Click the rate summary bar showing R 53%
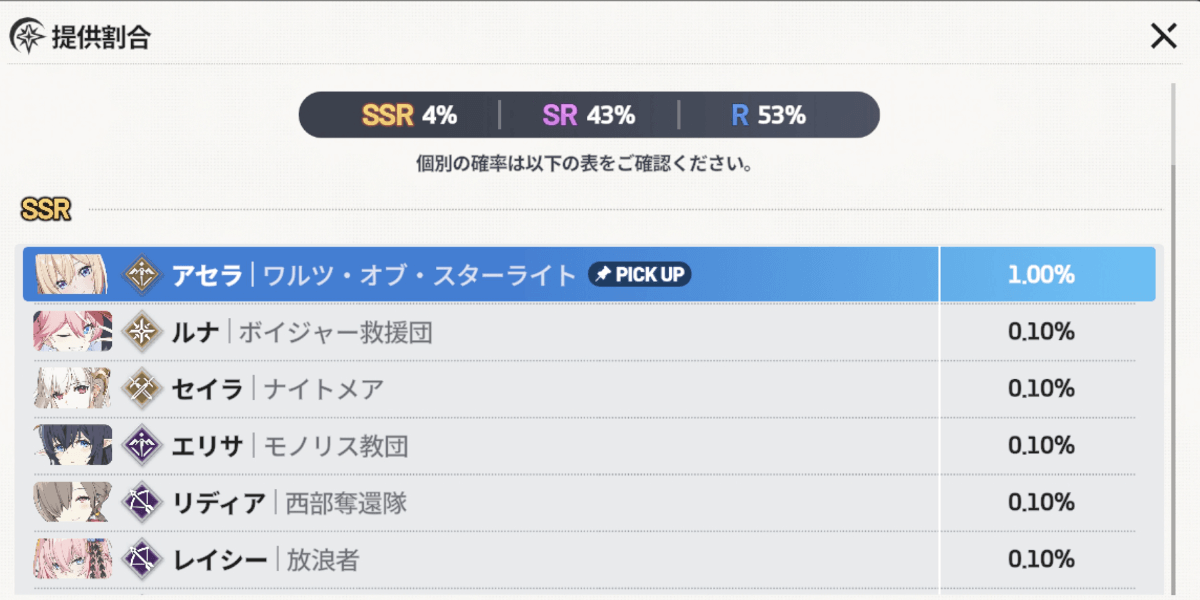The width and height of the screenshot is (1200, 600). click(x=767, y=114)
